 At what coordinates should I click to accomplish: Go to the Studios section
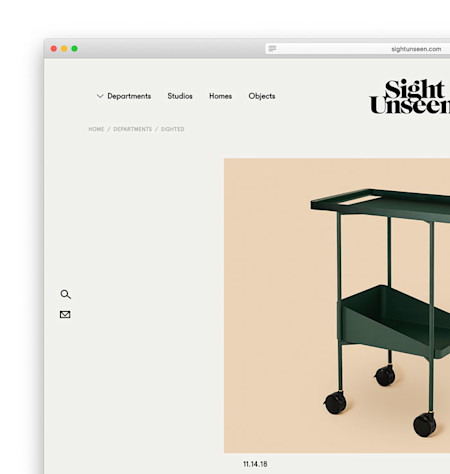180,96
